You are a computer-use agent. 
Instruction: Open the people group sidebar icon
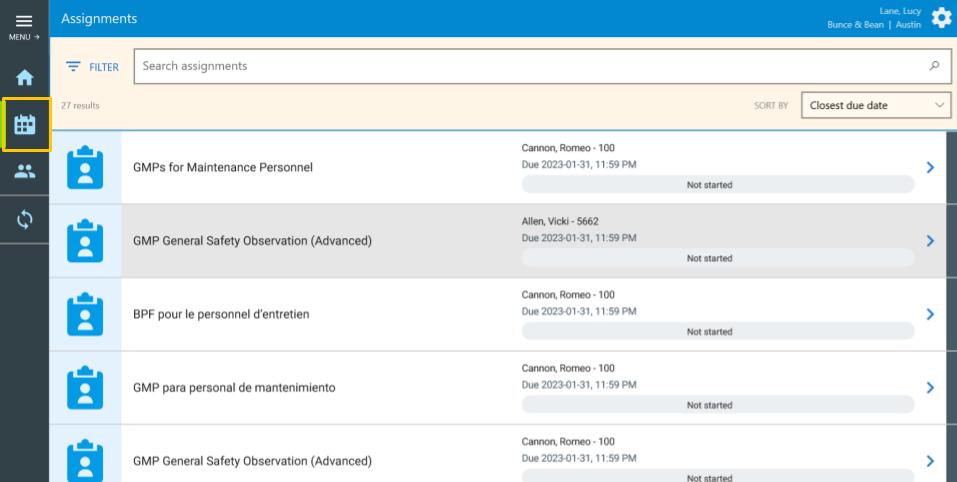coord(24,172)
